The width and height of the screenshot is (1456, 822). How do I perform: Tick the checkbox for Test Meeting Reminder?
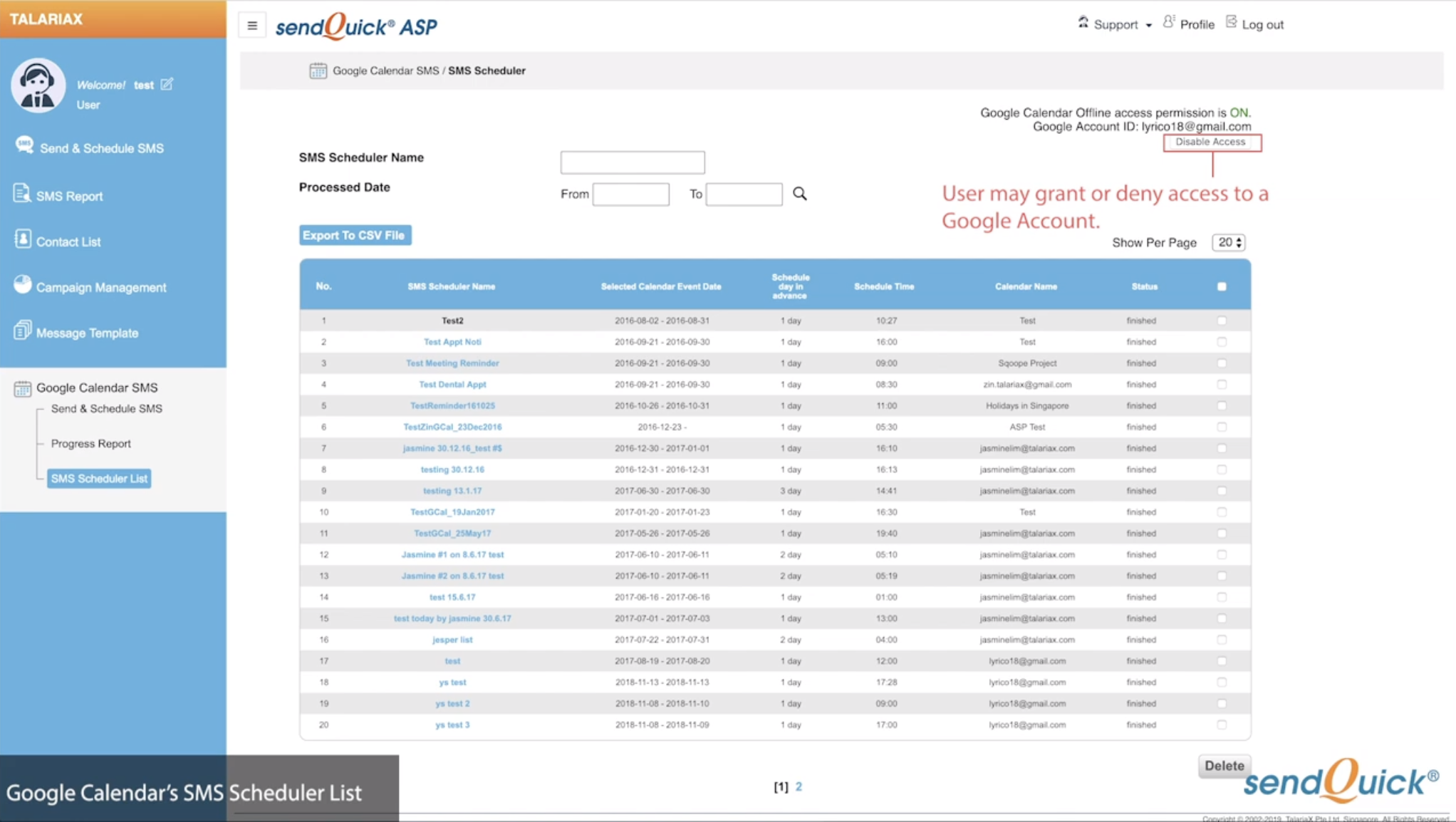click(x=1222, y=363)
